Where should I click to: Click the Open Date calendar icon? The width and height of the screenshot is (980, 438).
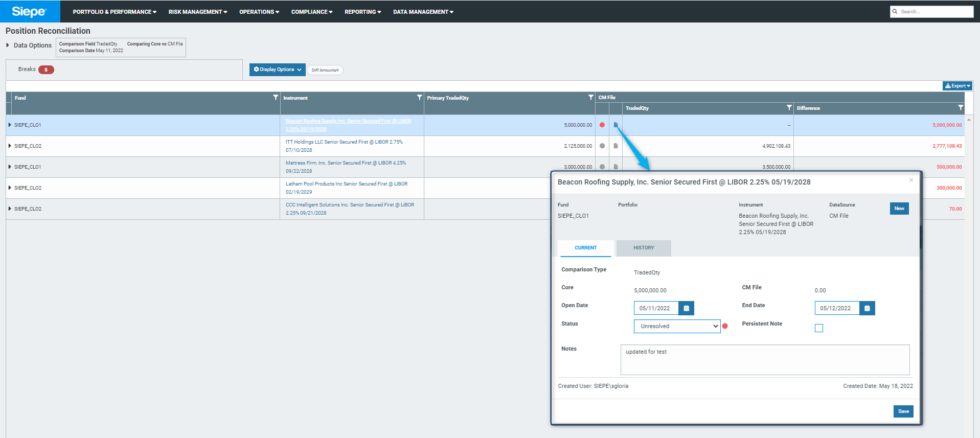[x=685, y=308]
